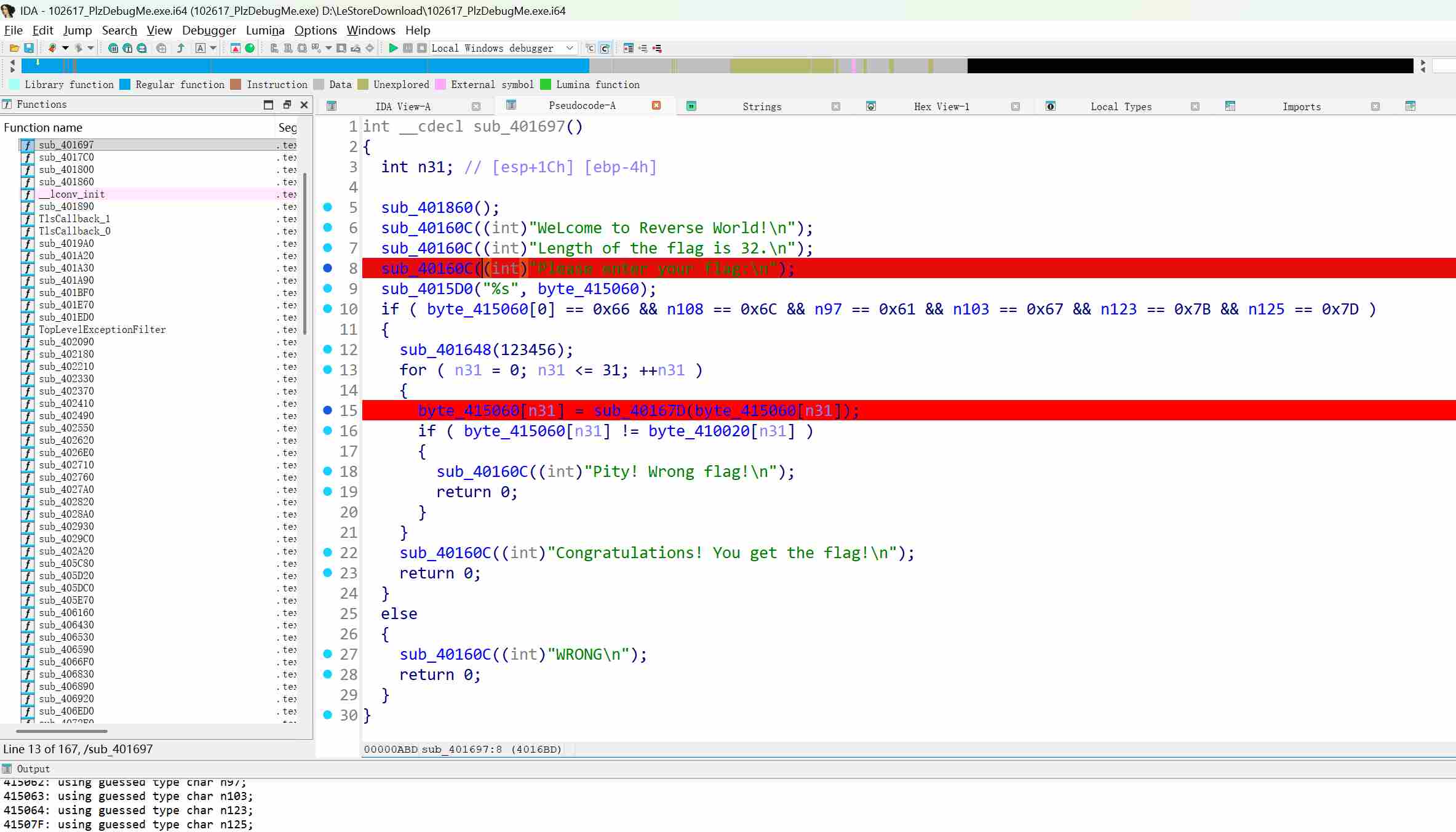Click the Strings view tab icon

[x=691, y=106]
